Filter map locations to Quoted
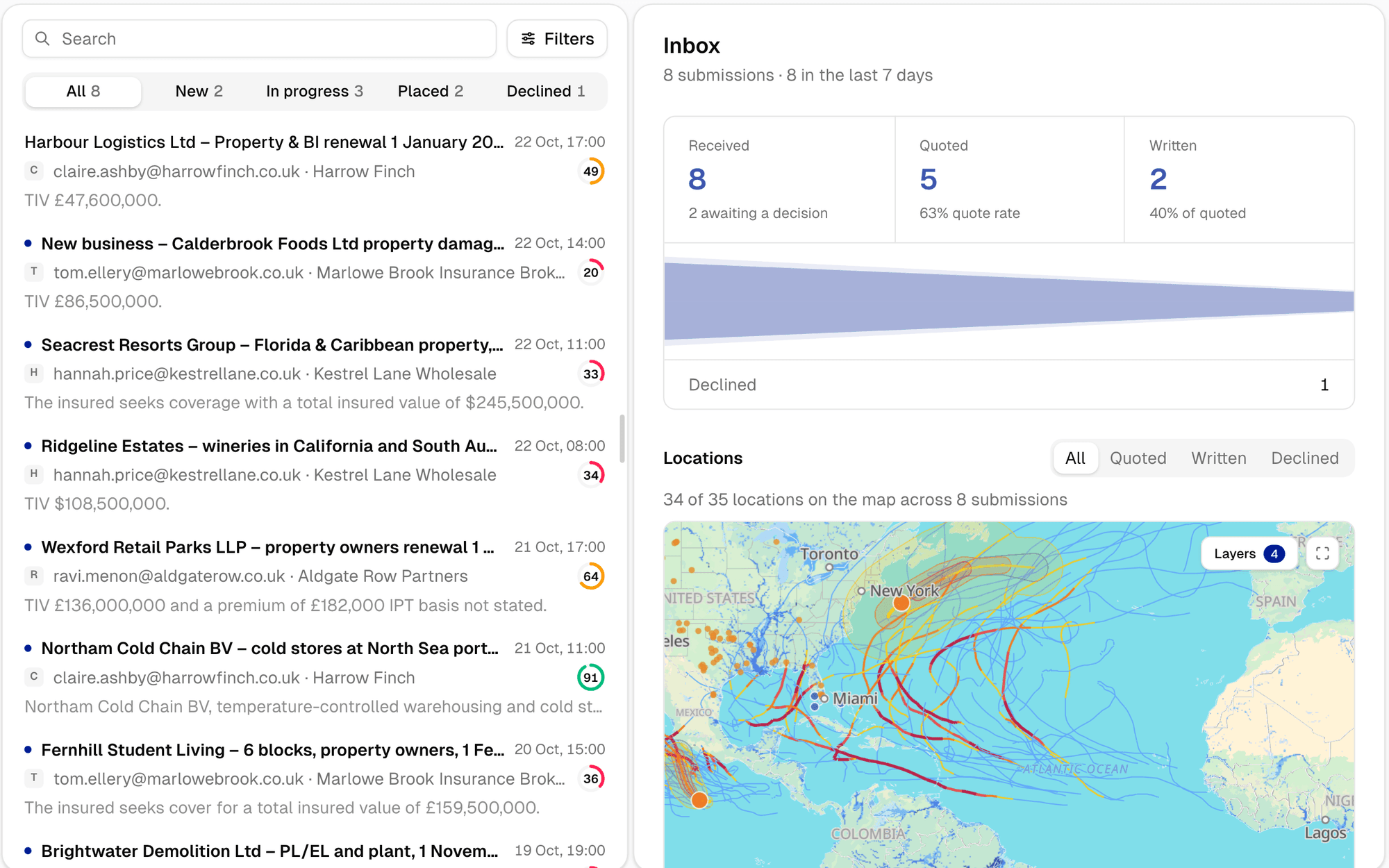 (1138, 458)
